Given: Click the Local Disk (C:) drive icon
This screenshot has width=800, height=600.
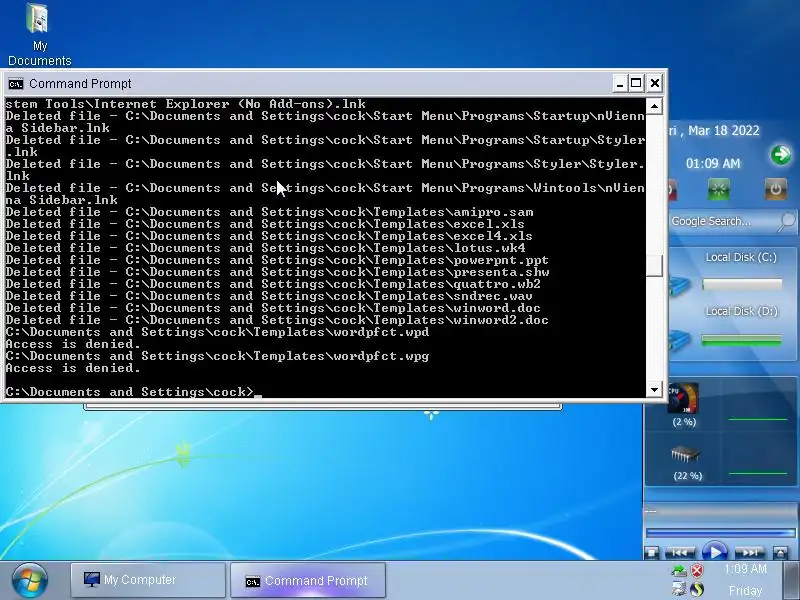Looking at the screenshot, I should 681,284.
